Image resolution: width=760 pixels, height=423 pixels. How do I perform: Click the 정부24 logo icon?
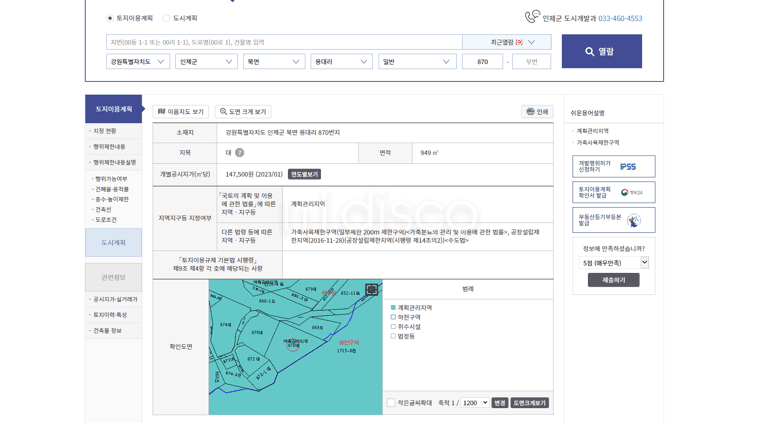pos(632,192)
